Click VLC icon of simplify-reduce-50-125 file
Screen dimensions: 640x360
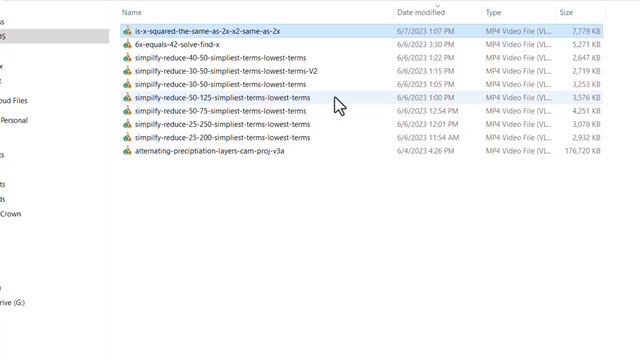coord(127,98)
